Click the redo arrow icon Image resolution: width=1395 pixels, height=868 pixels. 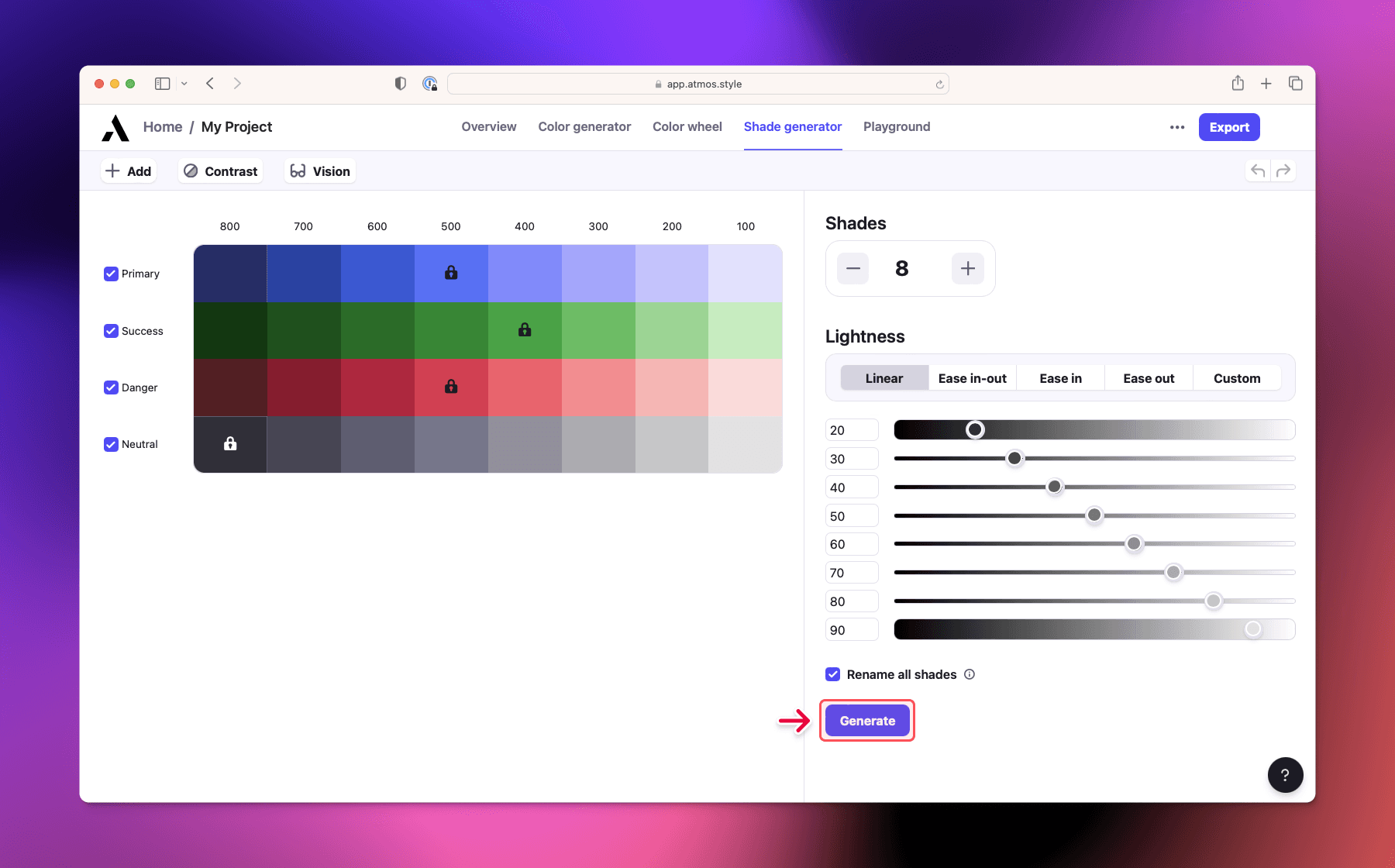pos(1283,171)
